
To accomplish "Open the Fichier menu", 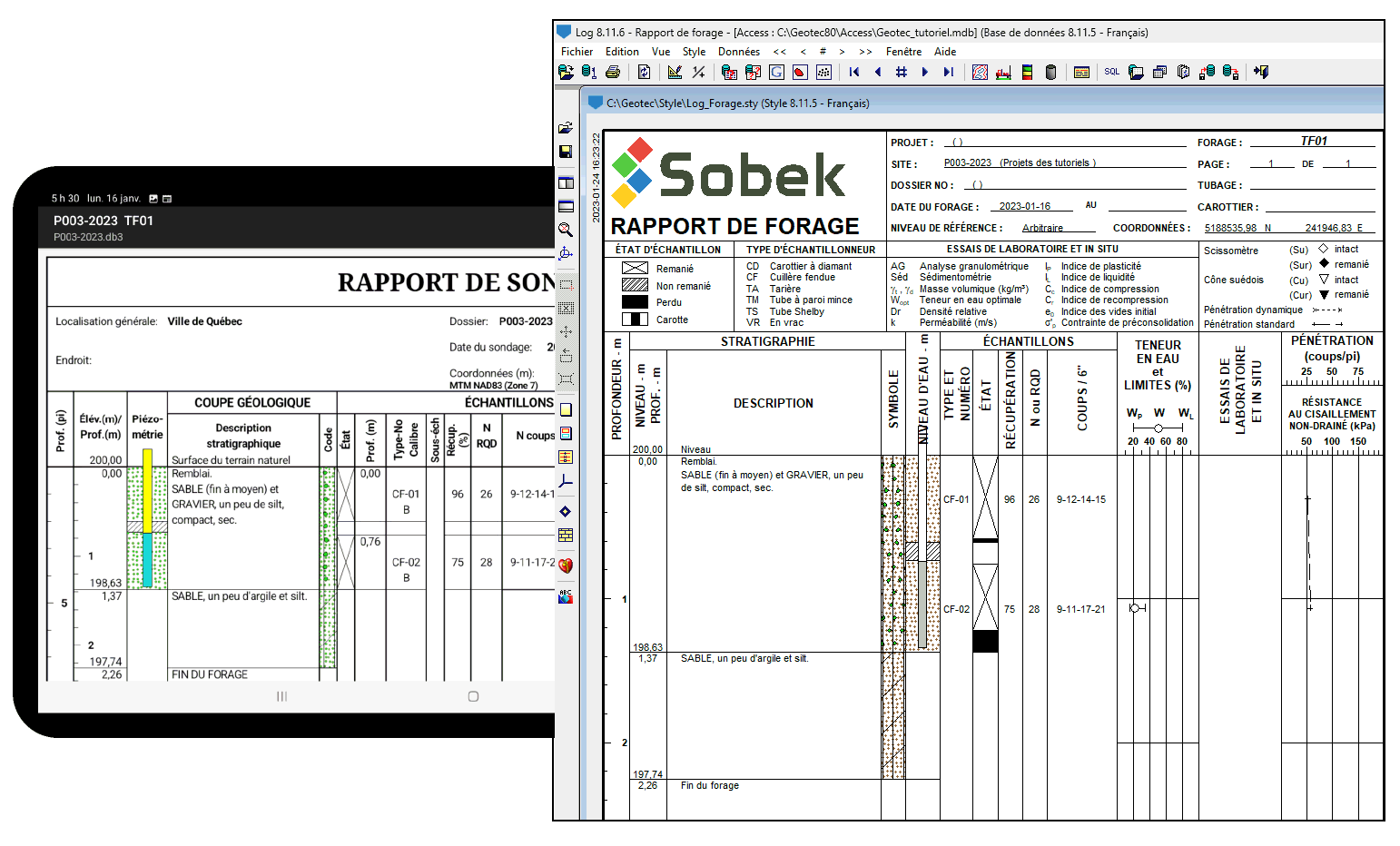I will 577,52.
